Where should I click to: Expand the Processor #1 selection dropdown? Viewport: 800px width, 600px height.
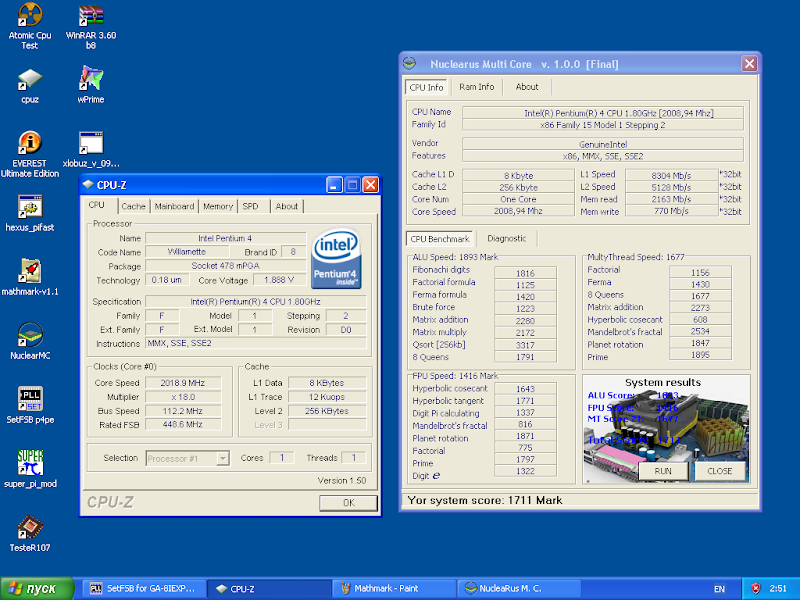coord(222,458)
